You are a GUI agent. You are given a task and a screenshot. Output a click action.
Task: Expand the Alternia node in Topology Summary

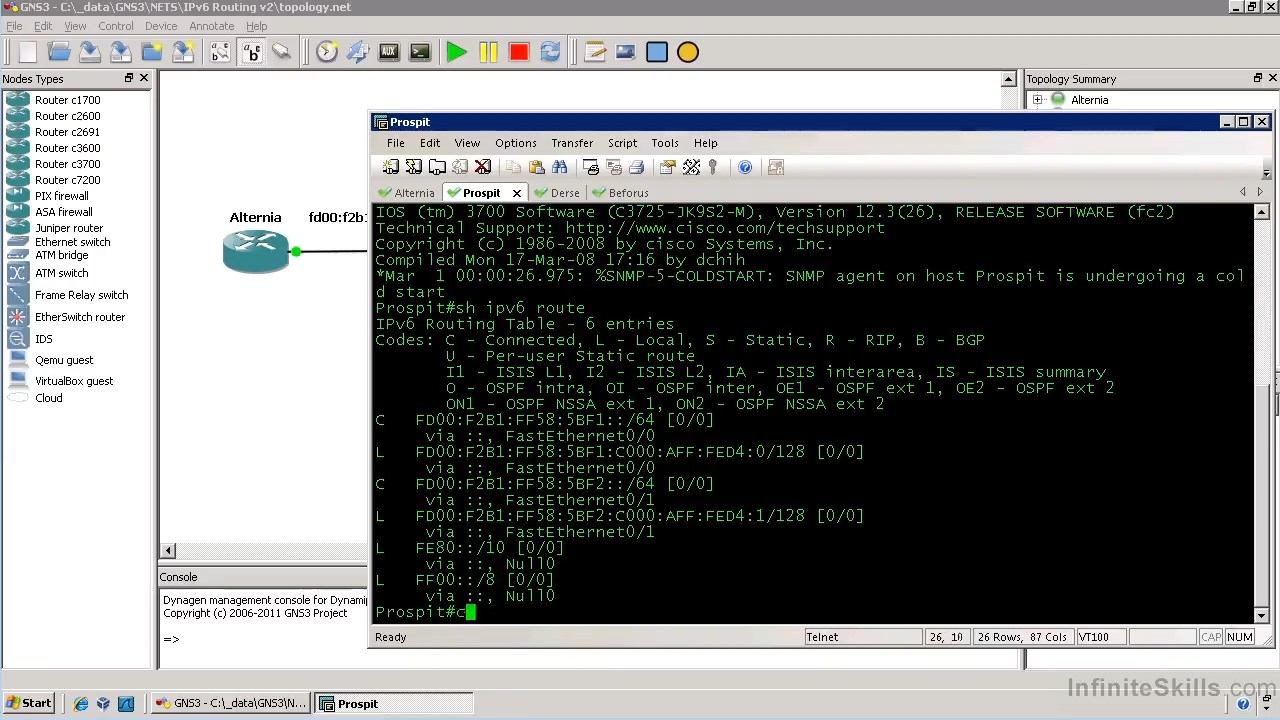coord(1037,100)
